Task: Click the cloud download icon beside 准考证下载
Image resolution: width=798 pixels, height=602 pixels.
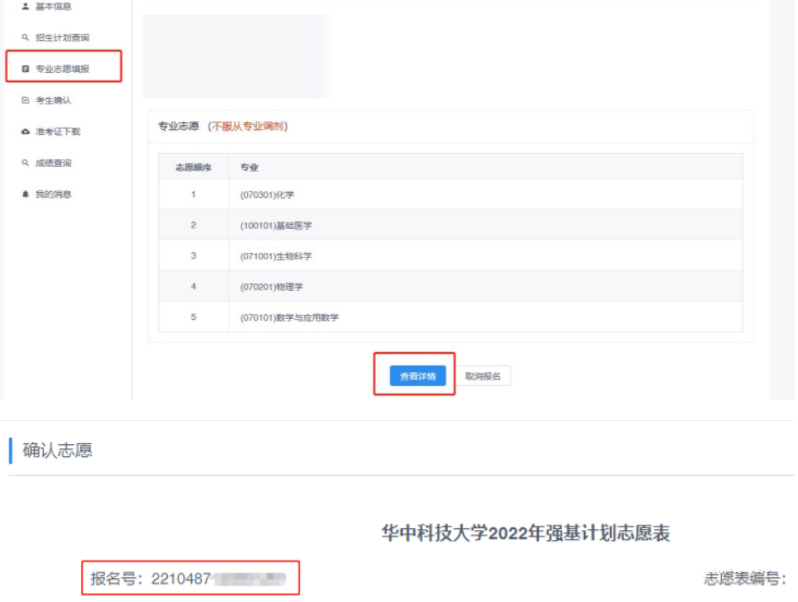Action: click(x=25, y=131)
